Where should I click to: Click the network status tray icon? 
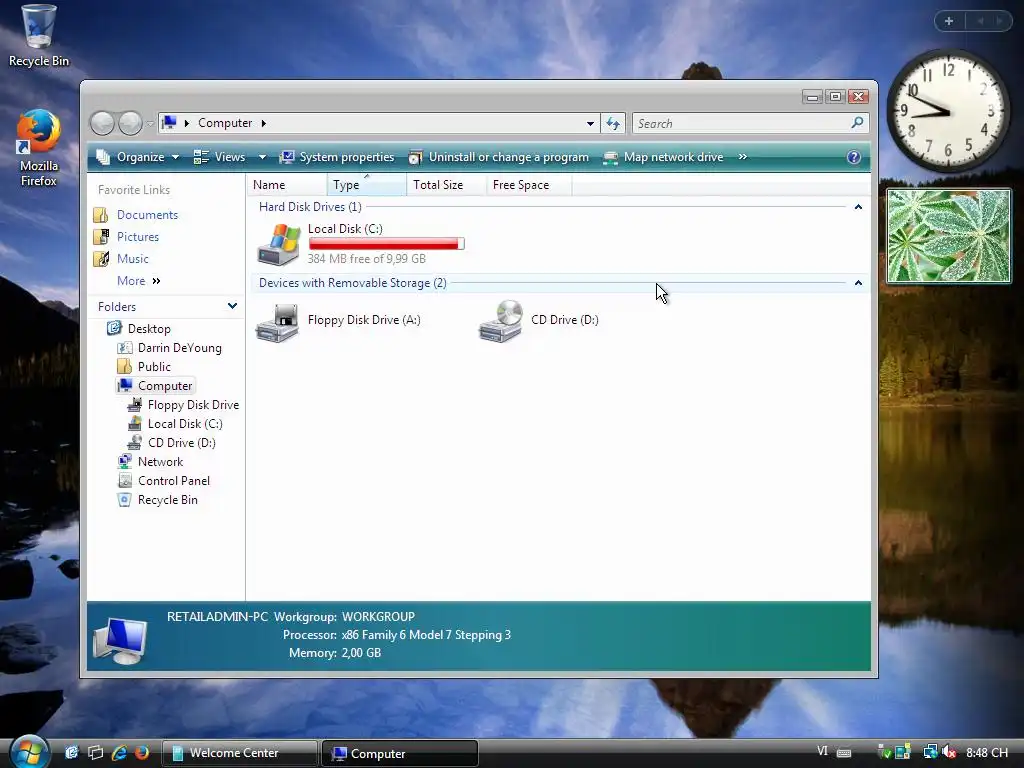[930, 752]
